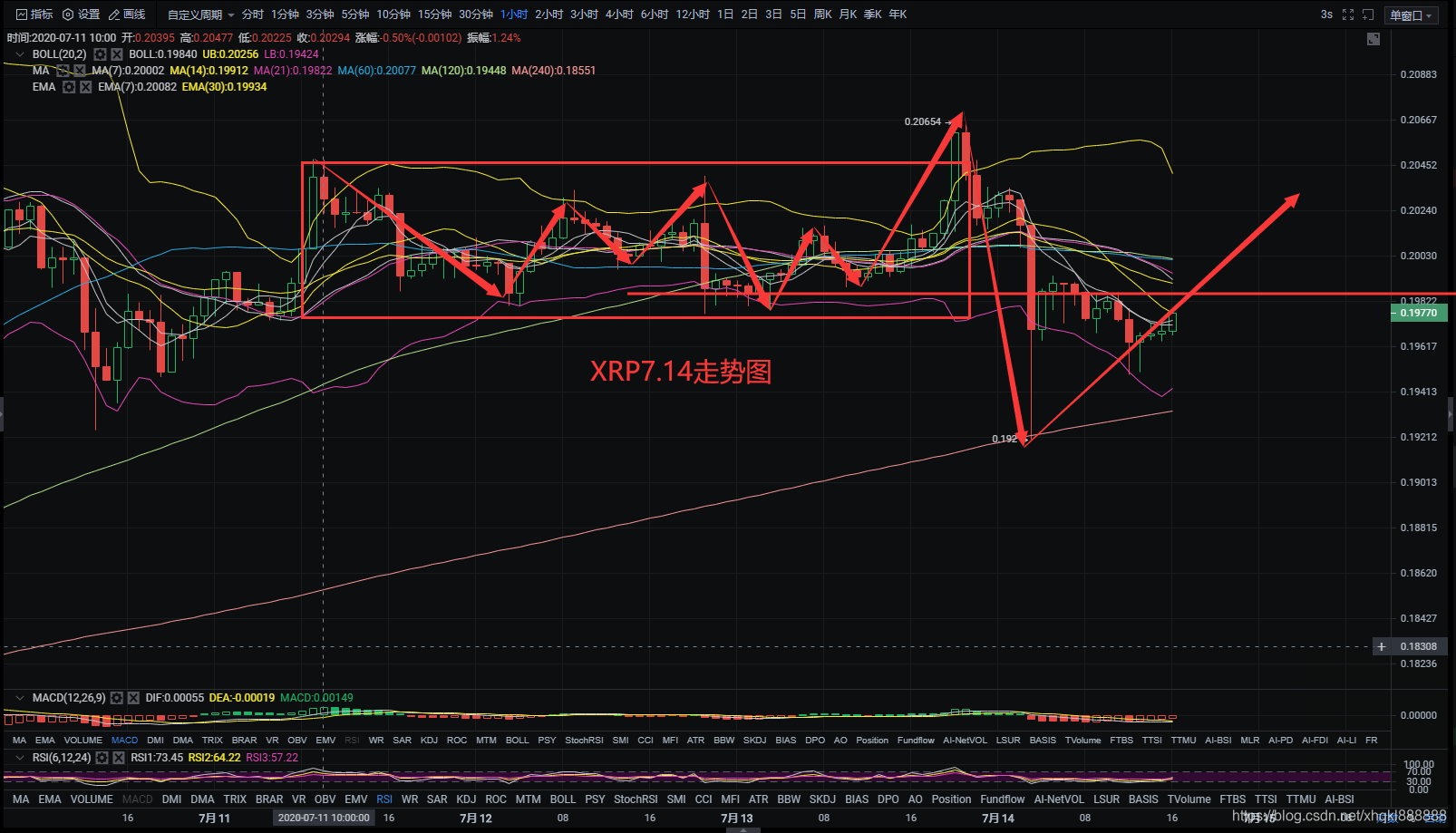Click the right-edge panel expand handle
The image size is (1456, 833).
pos(1451,413)
